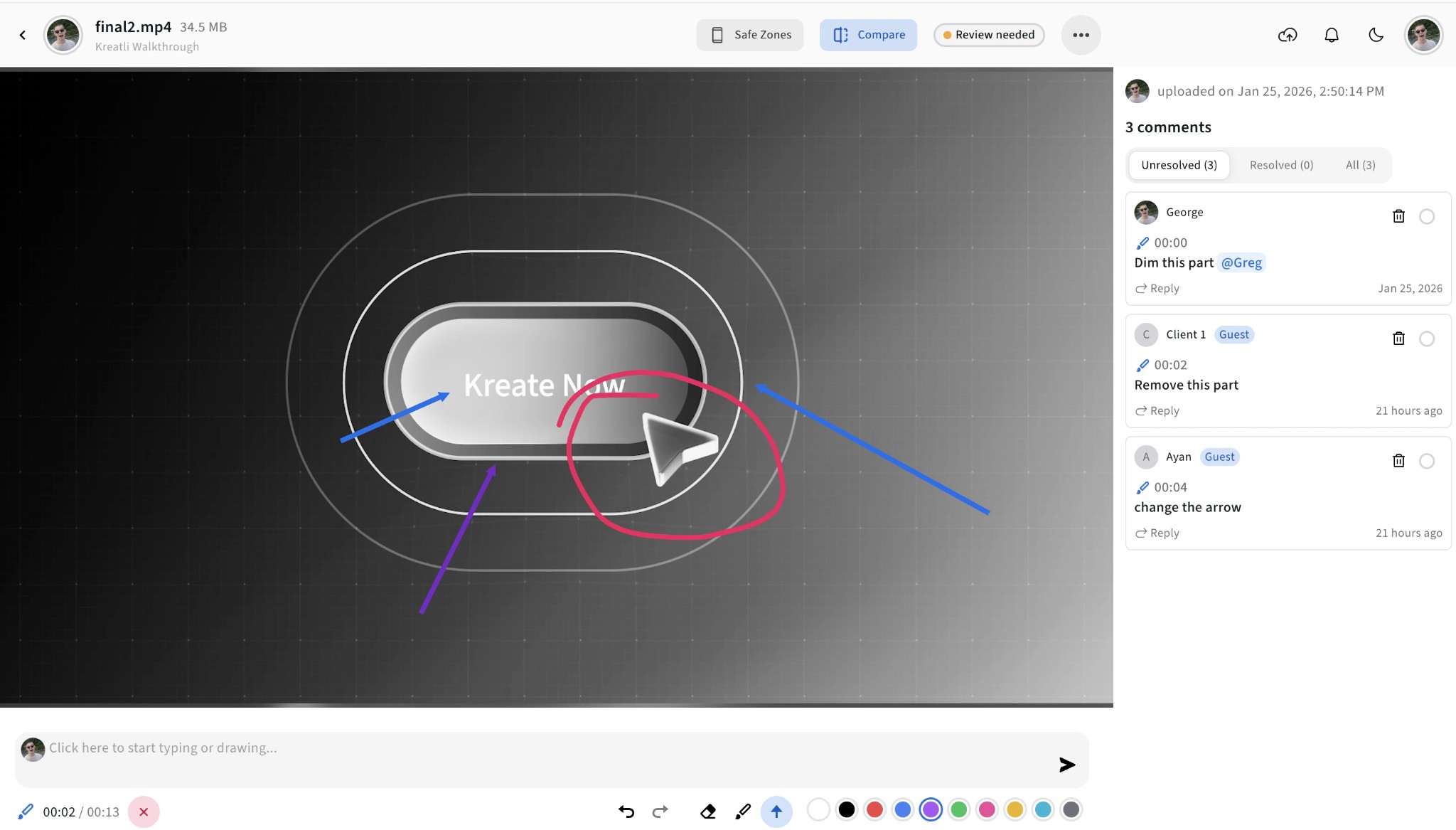Image resolution: width=1456 pixels, height=830 pixels.
Task: Mark Client 1's comment as resolved
Action: click(1428, 339)
